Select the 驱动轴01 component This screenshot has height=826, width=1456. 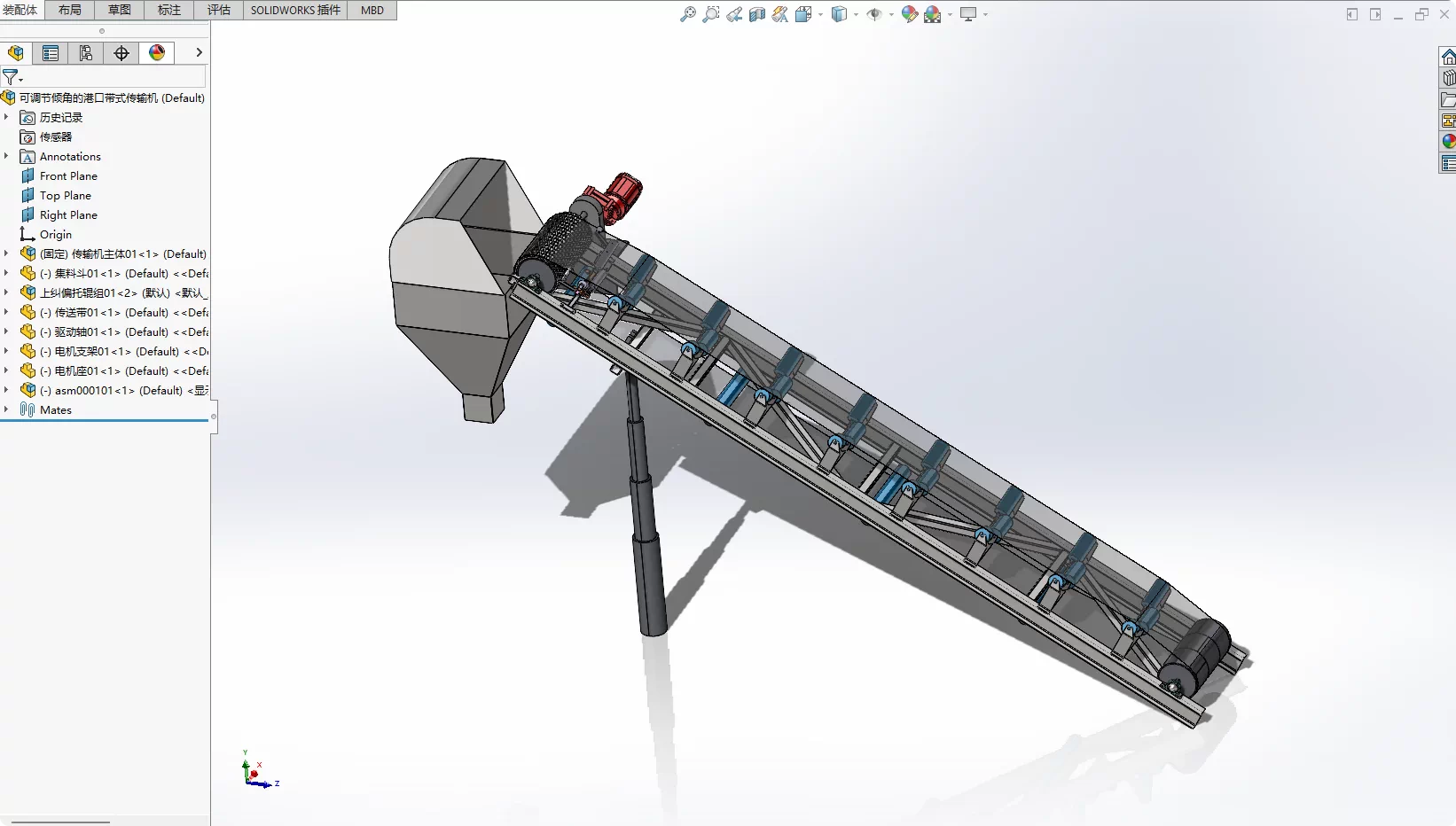click(x=124, y=332)
